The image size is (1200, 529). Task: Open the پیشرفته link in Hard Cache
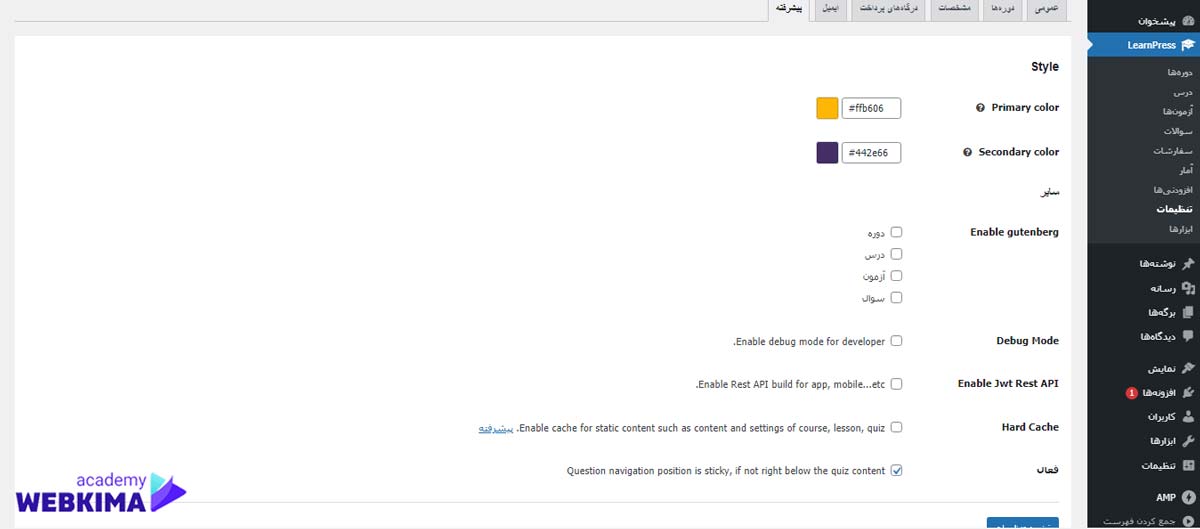[495, 428]
